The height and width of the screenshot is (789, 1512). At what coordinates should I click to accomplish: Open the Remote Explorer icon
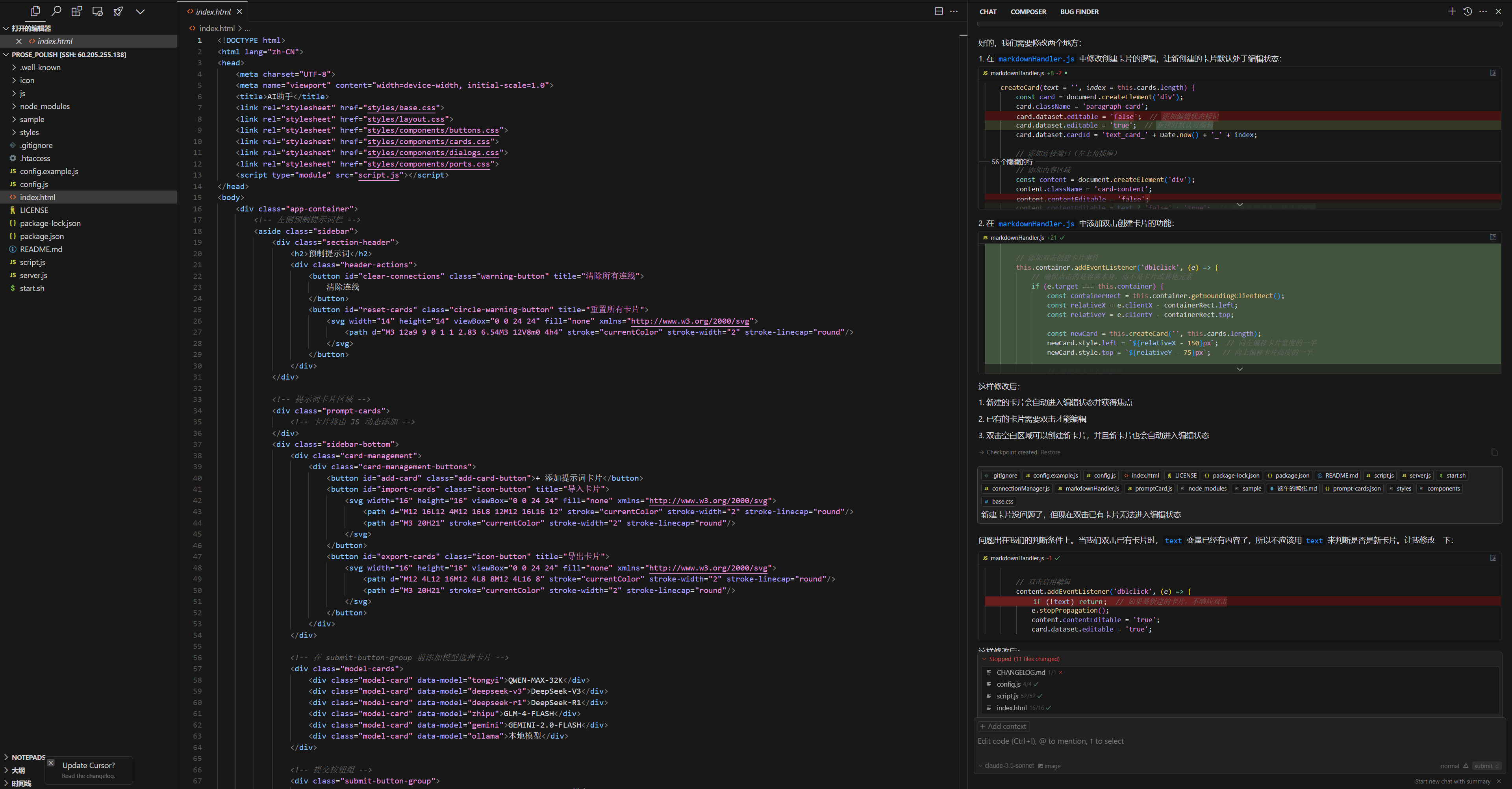pyautogui.click(x=97, y=11)
